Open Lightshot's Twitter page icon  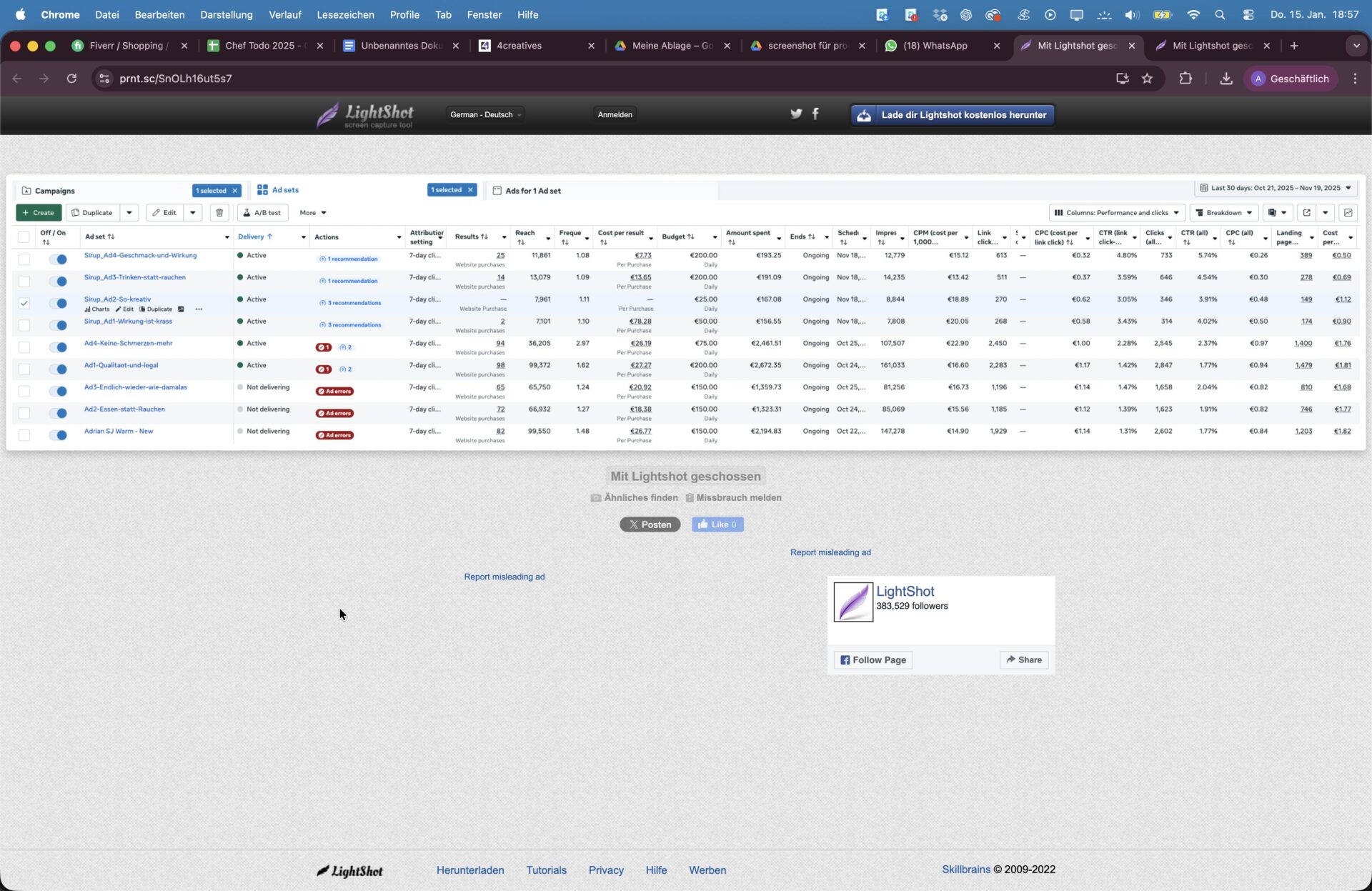click(x=796, y=114)
